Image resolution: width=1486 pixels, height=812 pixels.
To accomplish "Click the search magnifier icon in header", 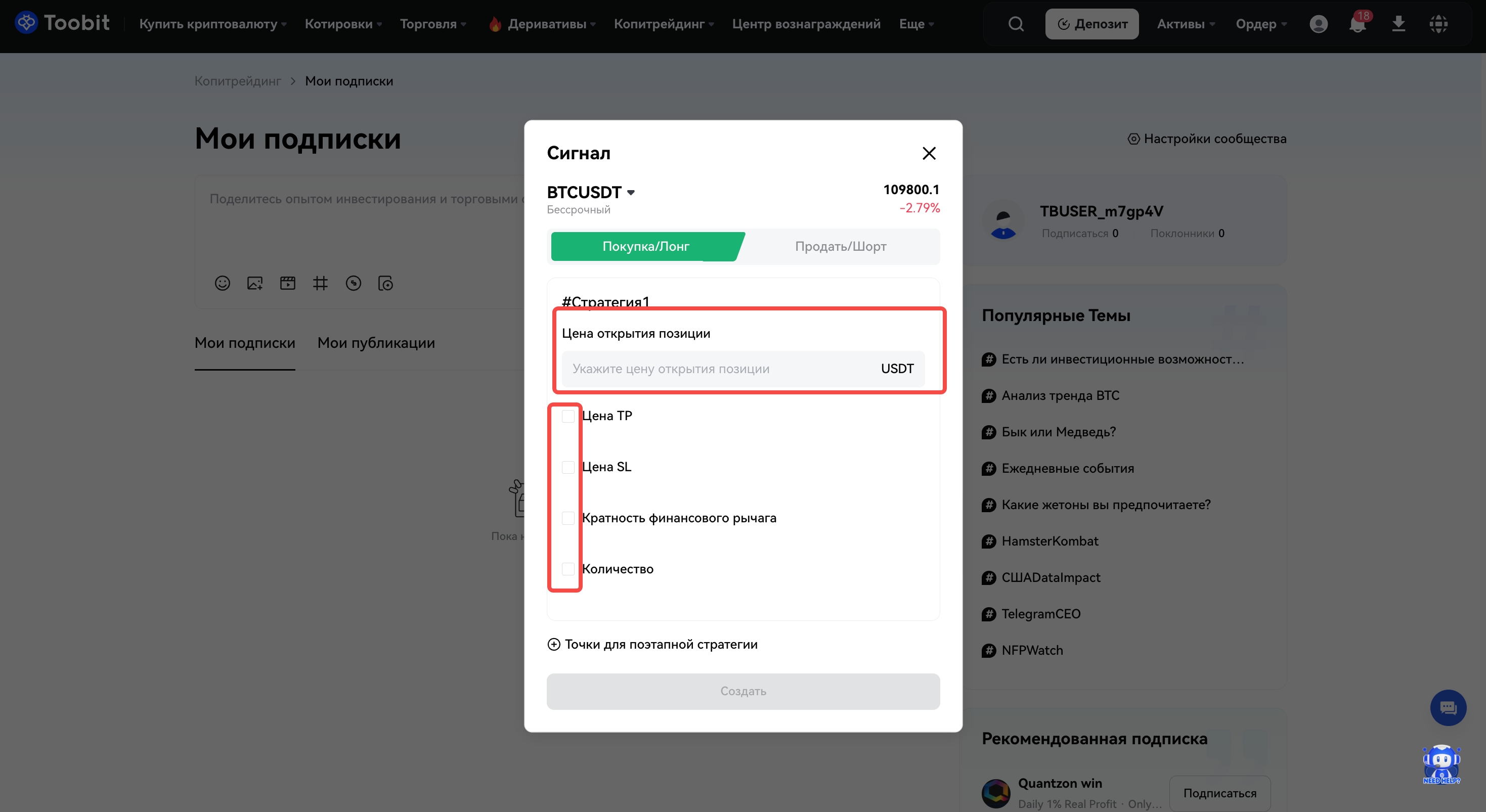I will click(x=1016, y=24).
